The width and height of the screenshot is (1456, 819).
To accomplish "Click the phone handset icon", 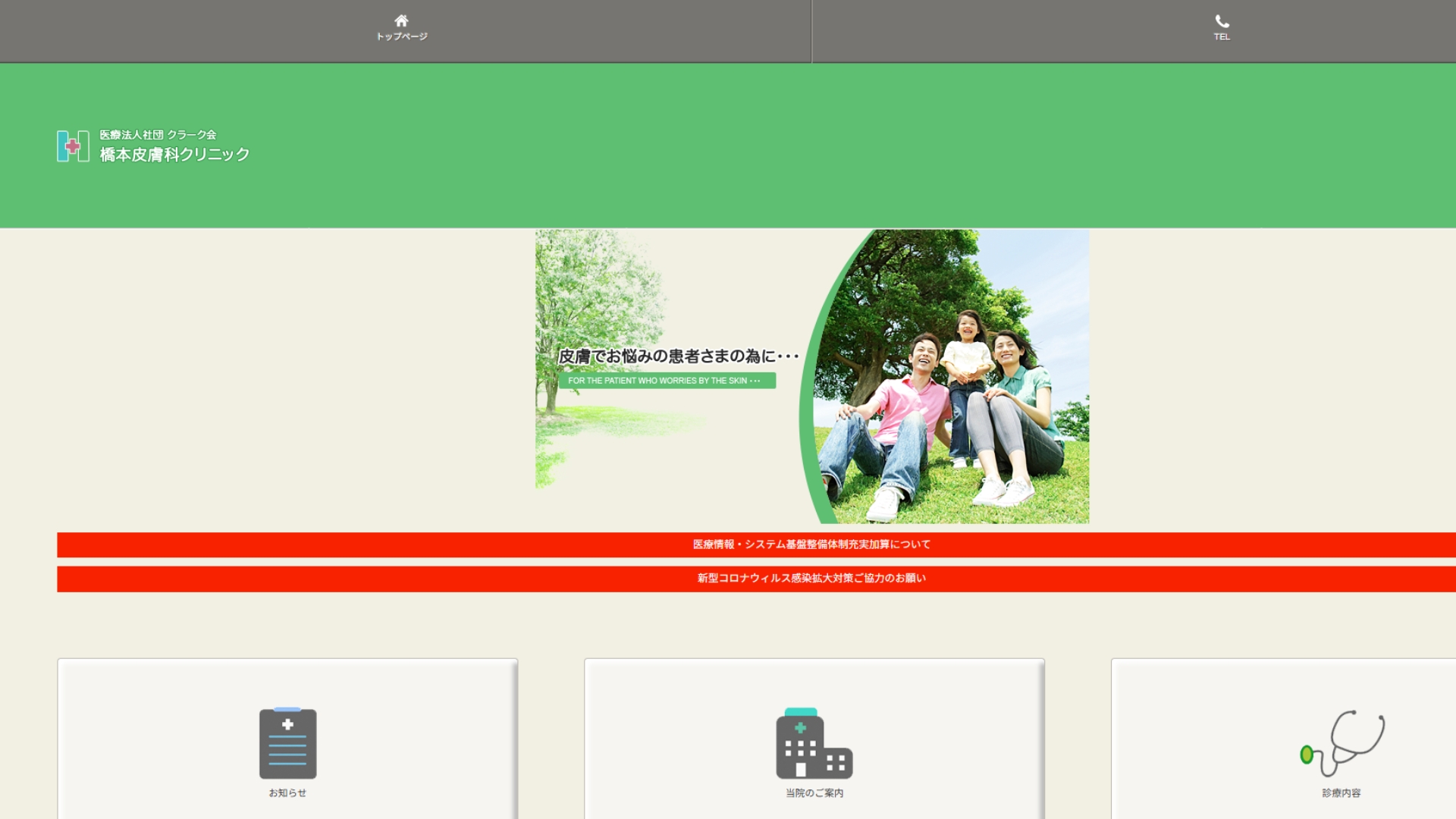I will [1222, 21].
